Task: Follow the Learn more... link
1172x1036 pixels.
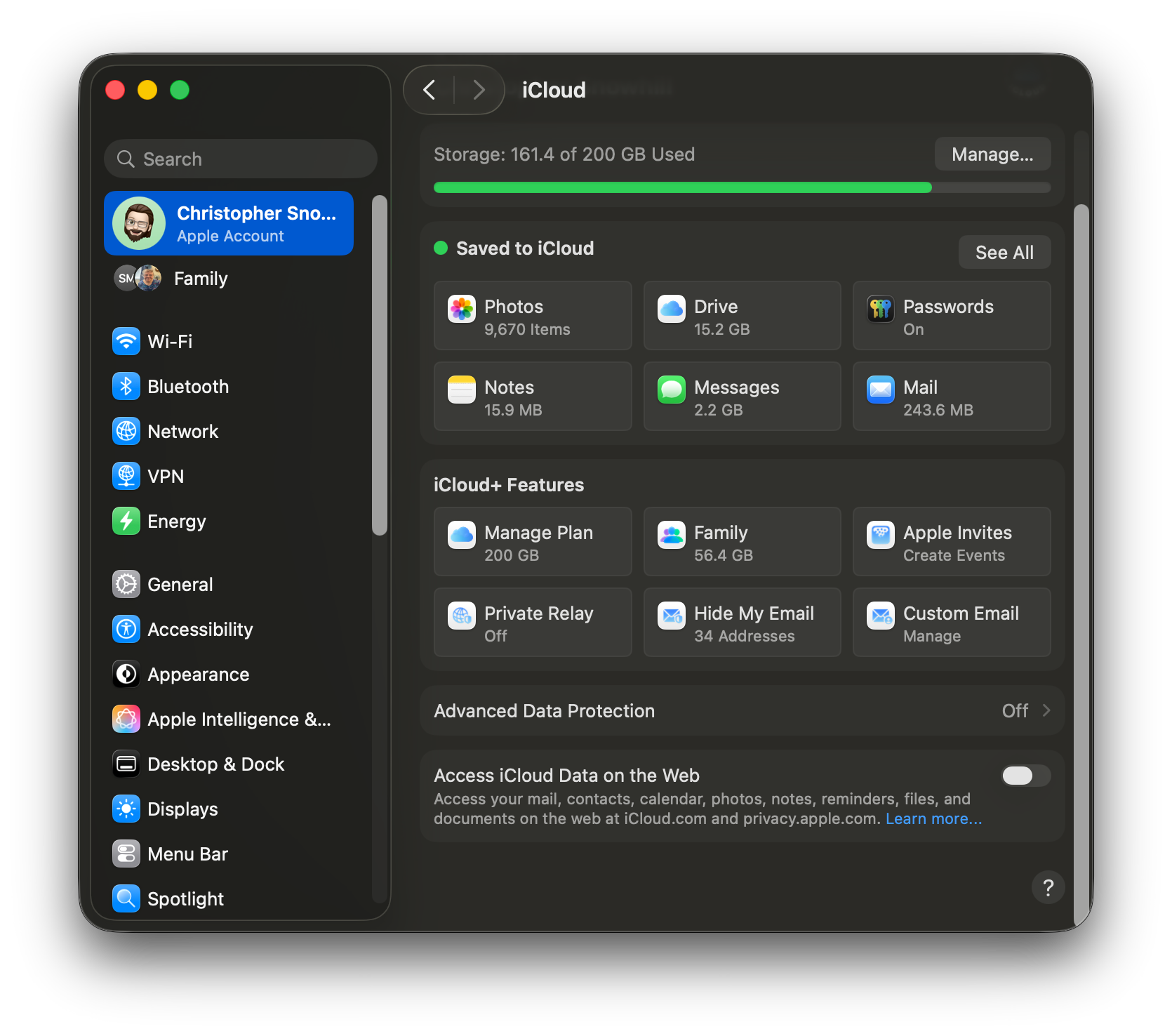Action: click(x=933, y=819)
